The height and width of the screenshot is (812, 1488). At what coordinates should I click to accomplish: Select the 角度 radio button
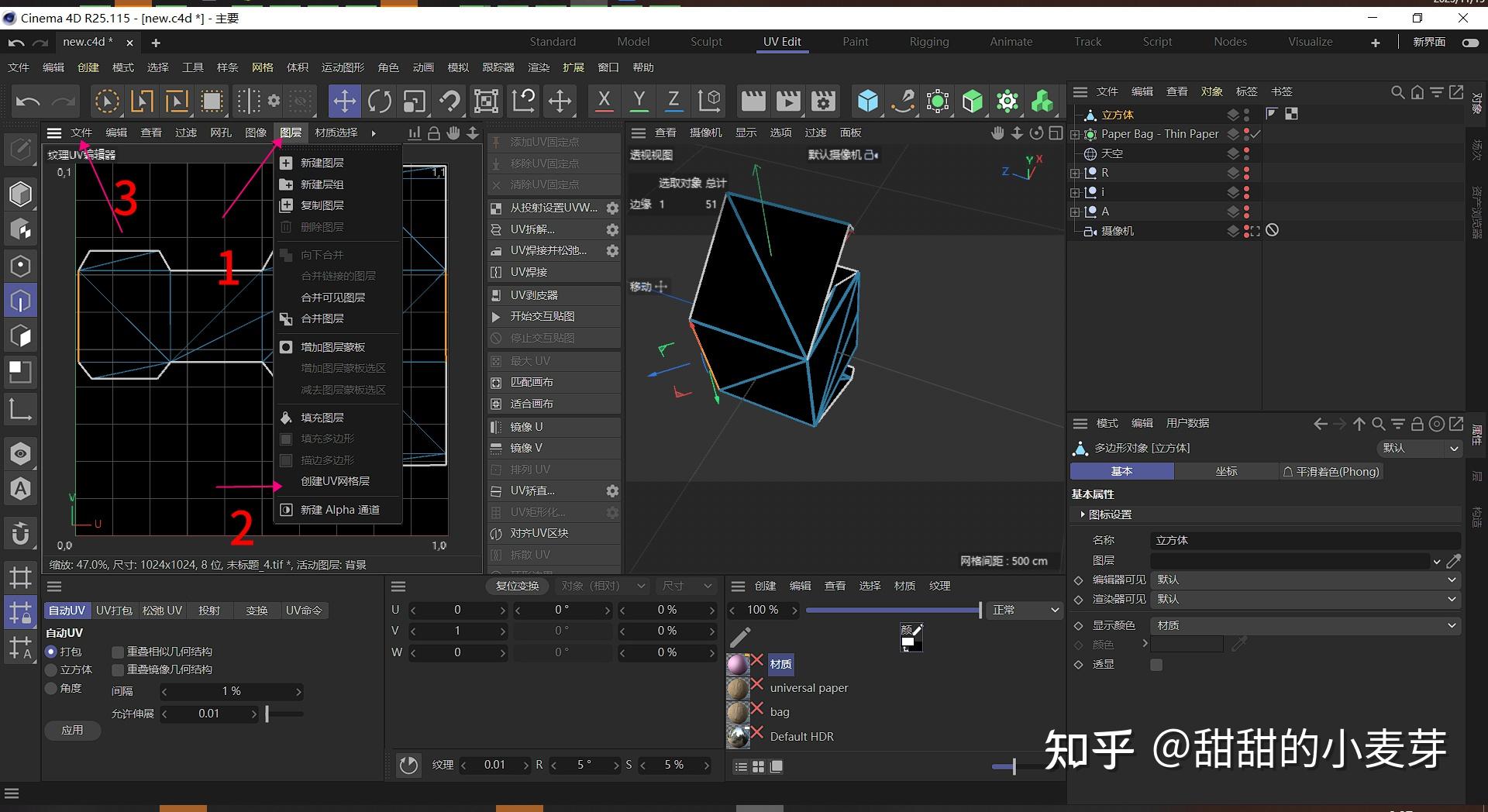[51, 687]
